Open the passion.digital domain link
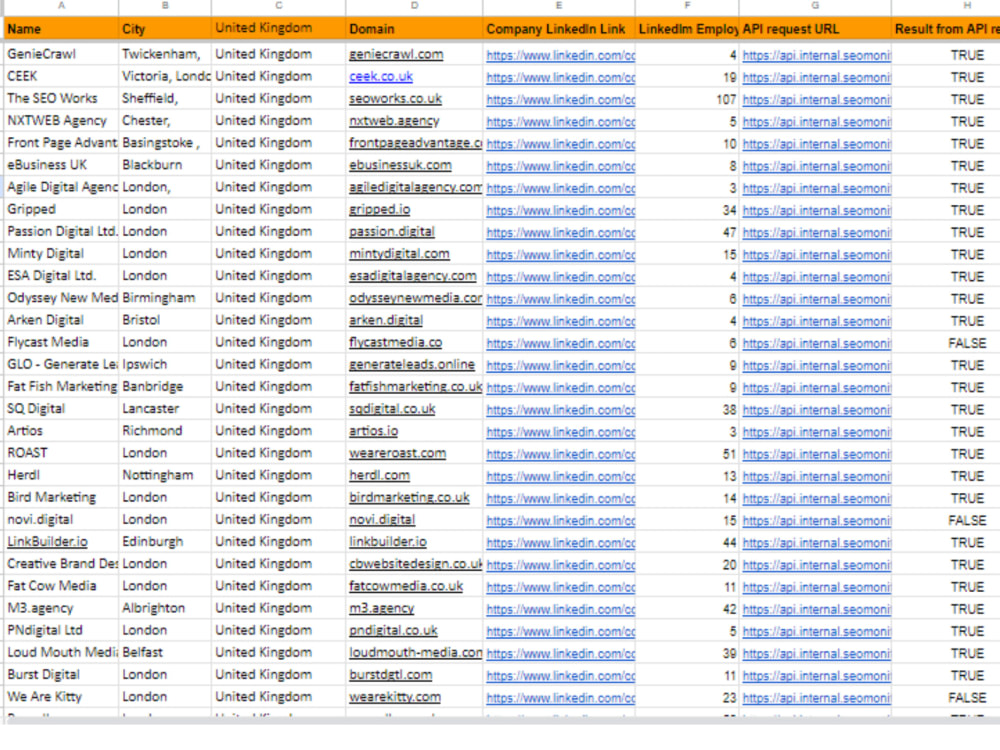 [392, 232]
